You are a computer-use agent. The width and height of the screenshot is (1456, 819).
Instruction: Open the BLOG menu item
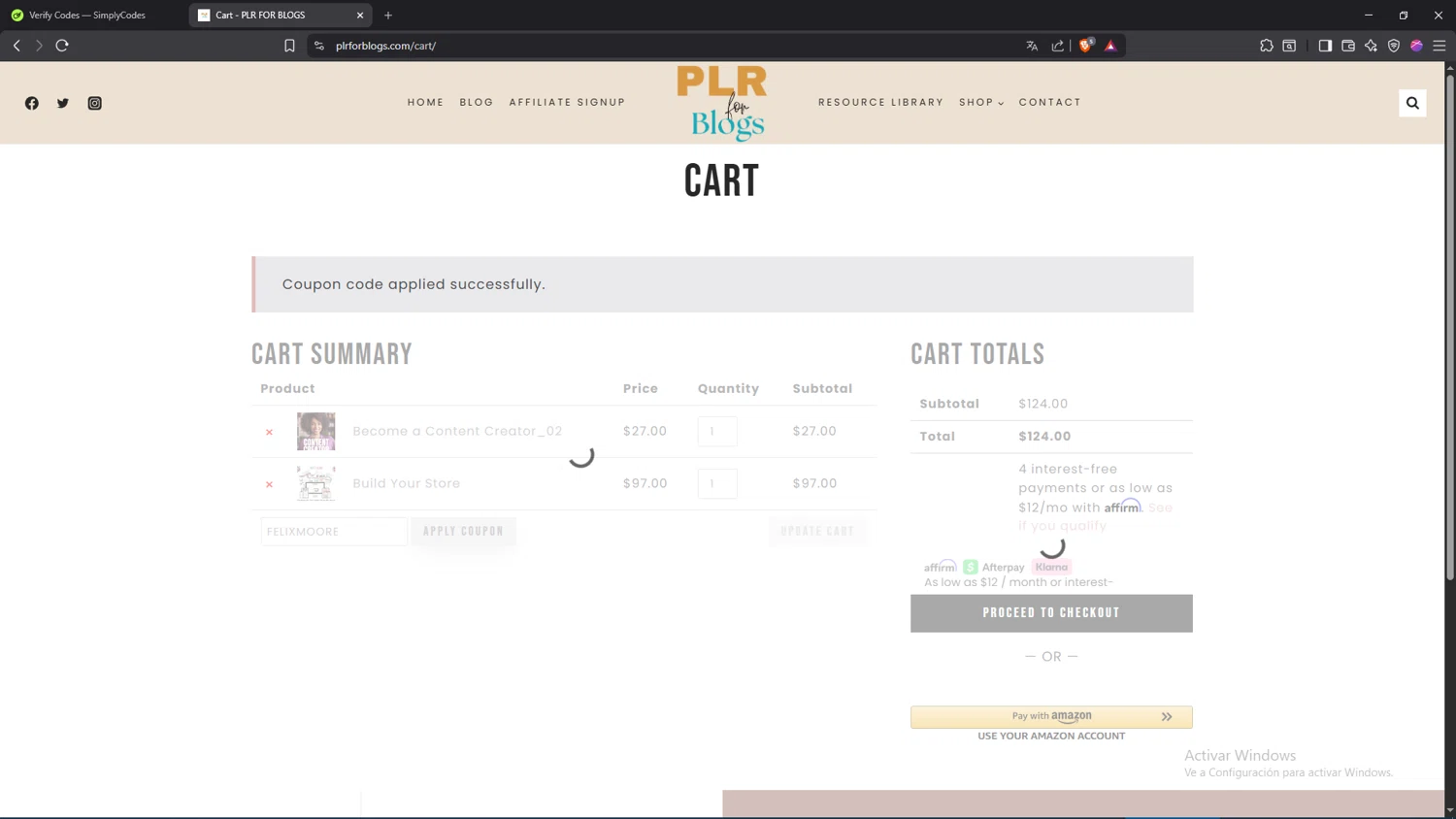[x=477, y=102]
